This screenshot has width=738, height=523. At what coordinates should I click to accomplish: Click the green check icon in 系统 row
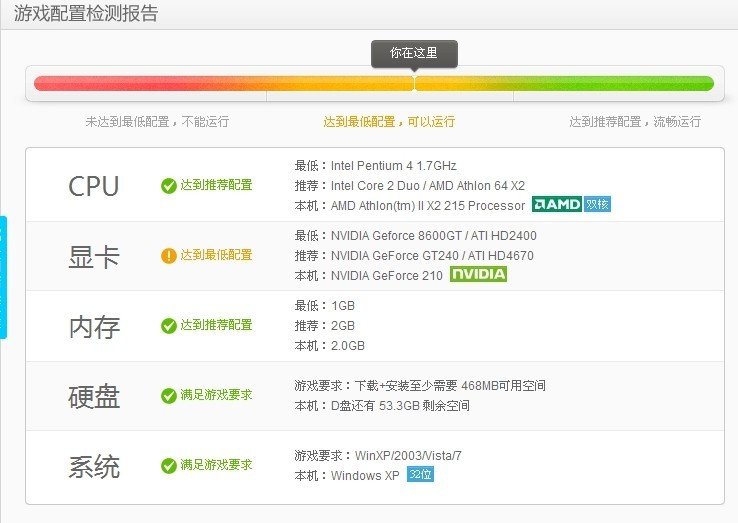[168, 466]
